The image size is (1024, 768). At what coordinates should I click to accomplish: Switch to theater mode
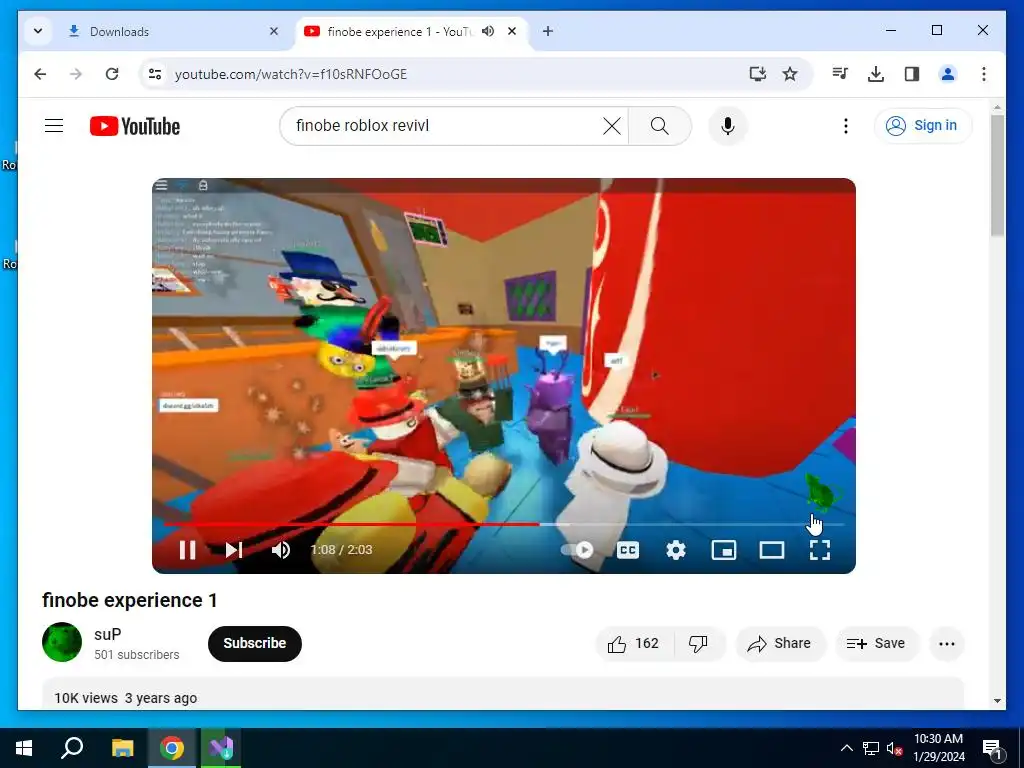[x=772, y=550]
